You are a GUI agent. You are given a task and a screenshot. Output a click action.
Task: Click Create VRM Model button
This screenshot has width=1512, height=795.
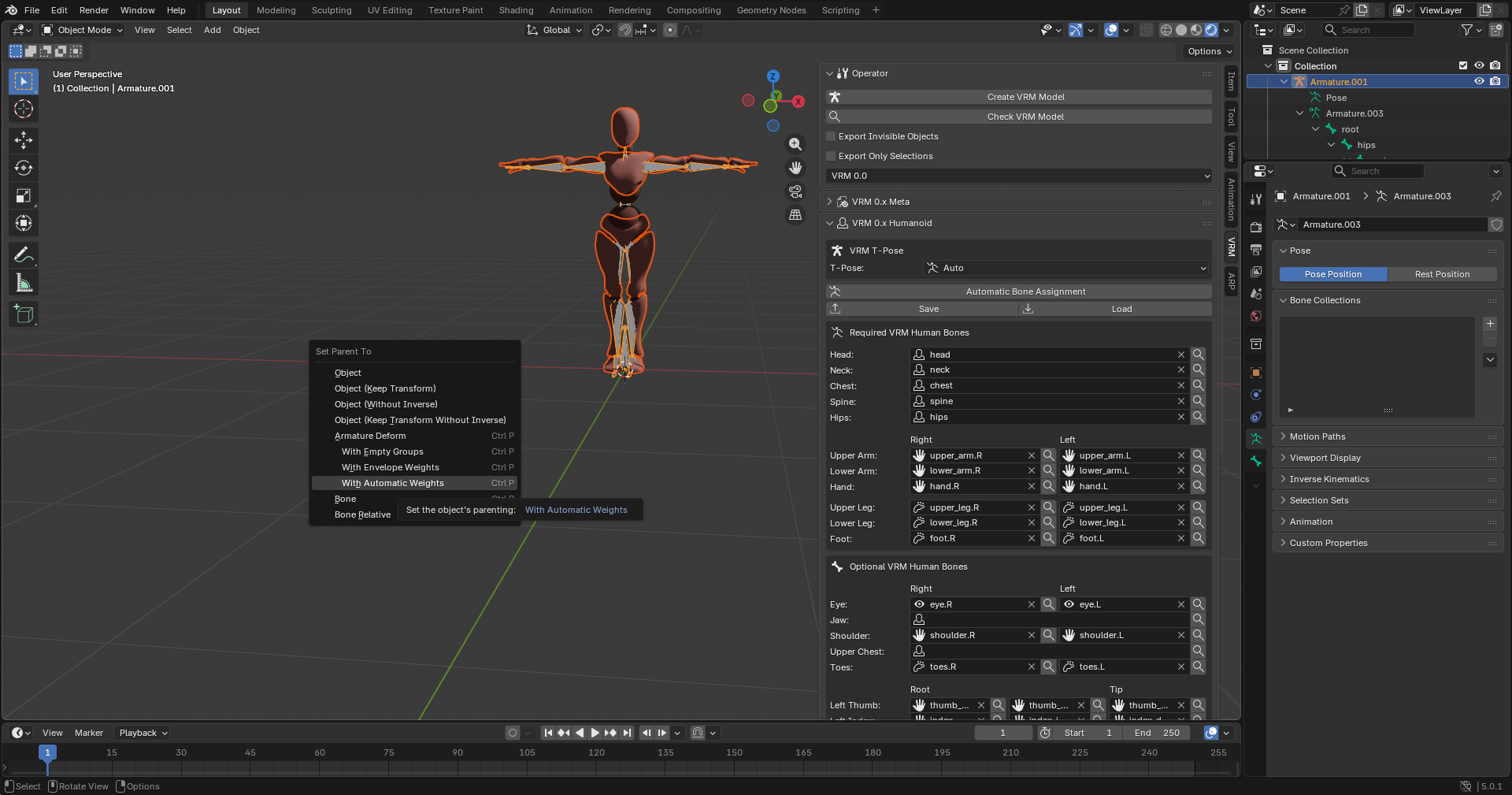tap(1019, 97)
